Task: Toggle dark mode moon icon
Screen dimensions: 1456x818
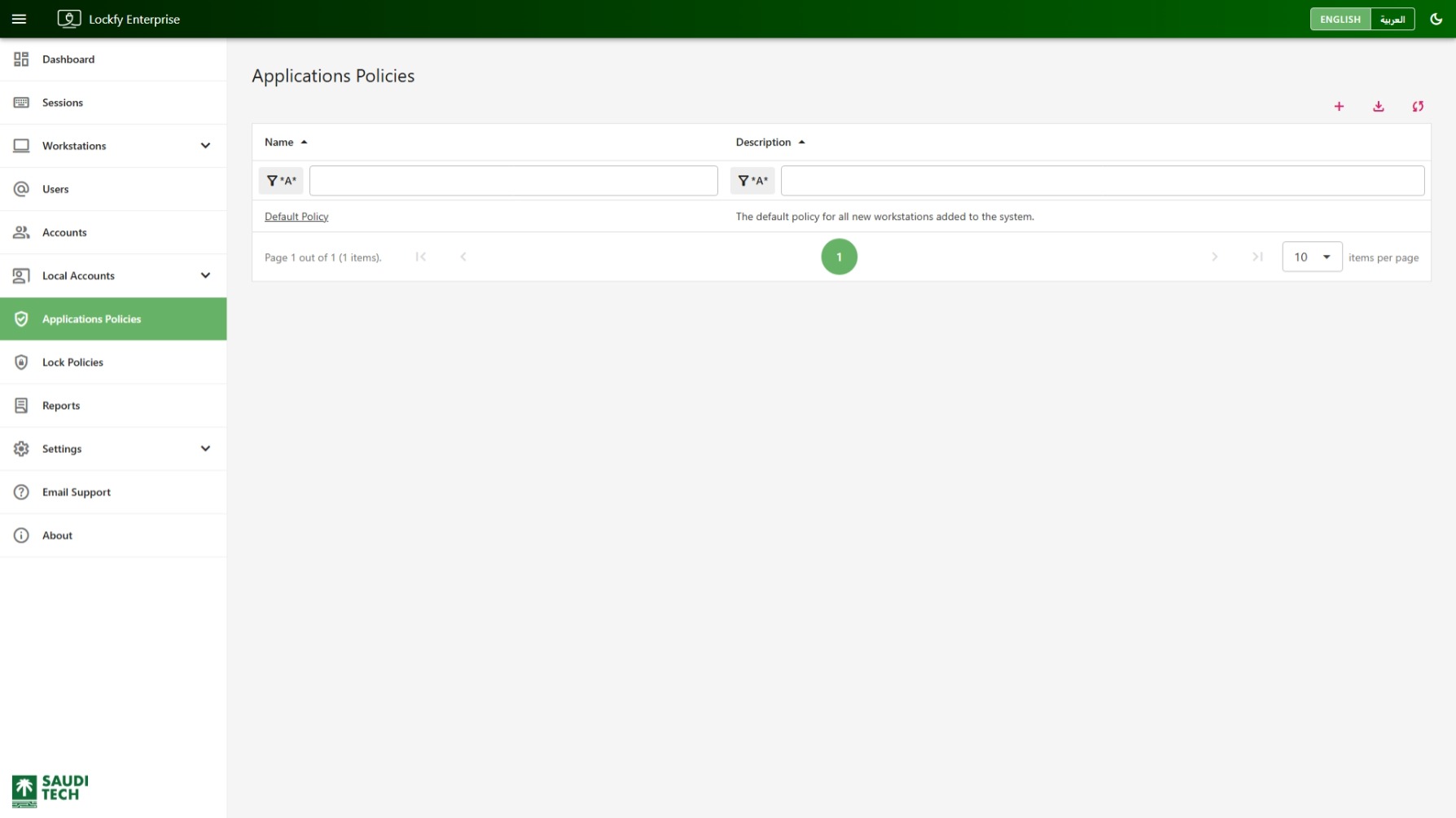Action: [x=1436, y=19]
